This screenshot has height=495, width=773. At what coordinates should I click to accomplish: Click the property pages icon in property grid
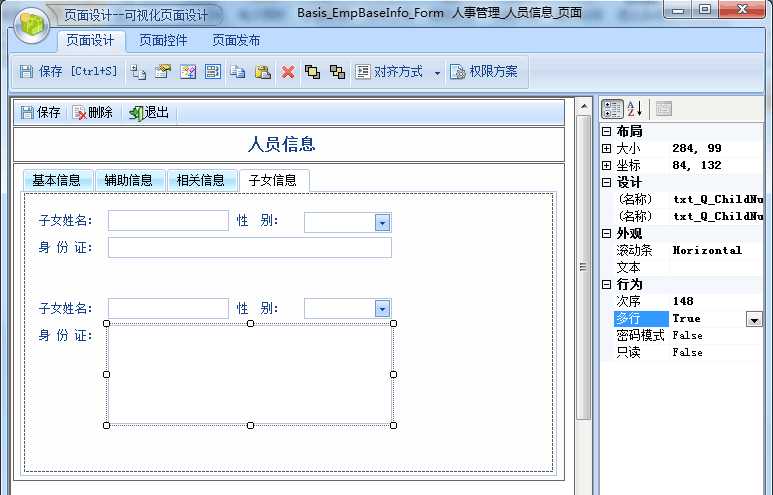click(x=664, y=109)
